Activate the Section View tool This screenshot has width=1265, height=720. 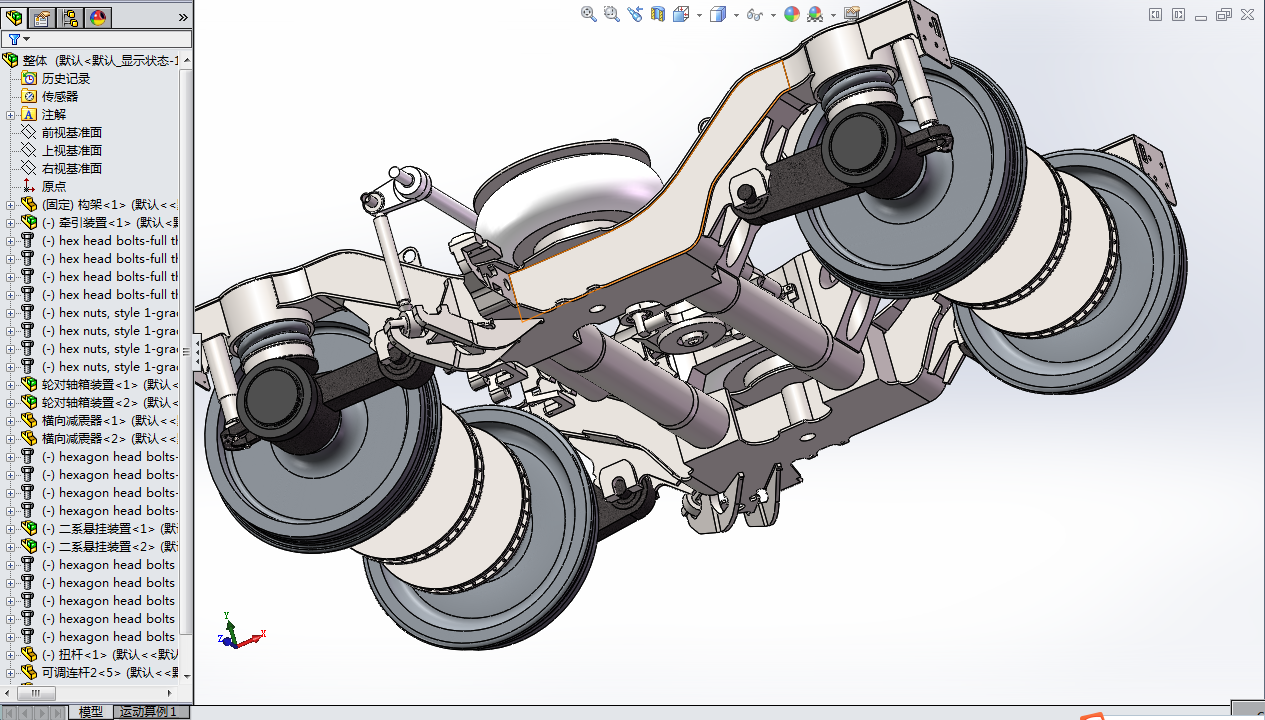[x=658, y=14]
